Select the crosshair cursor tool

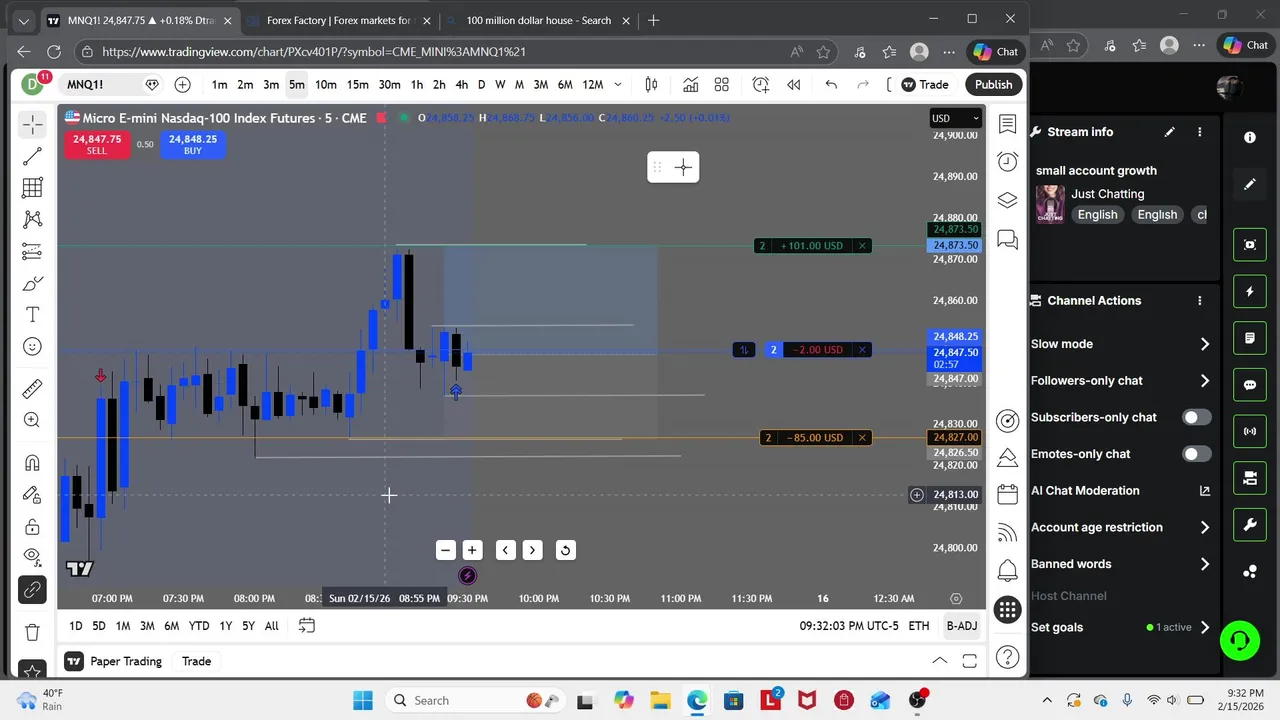[32, 124]
